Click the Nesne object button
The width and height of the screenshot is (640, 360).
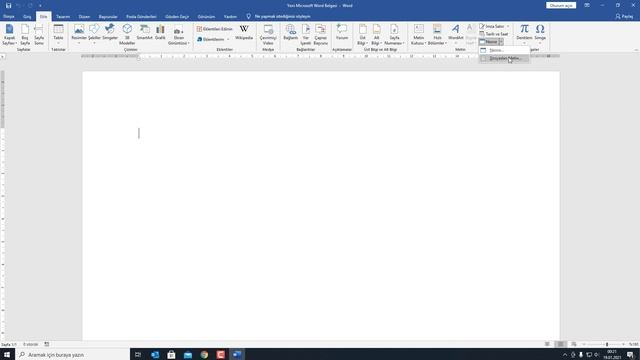point(489,42)
